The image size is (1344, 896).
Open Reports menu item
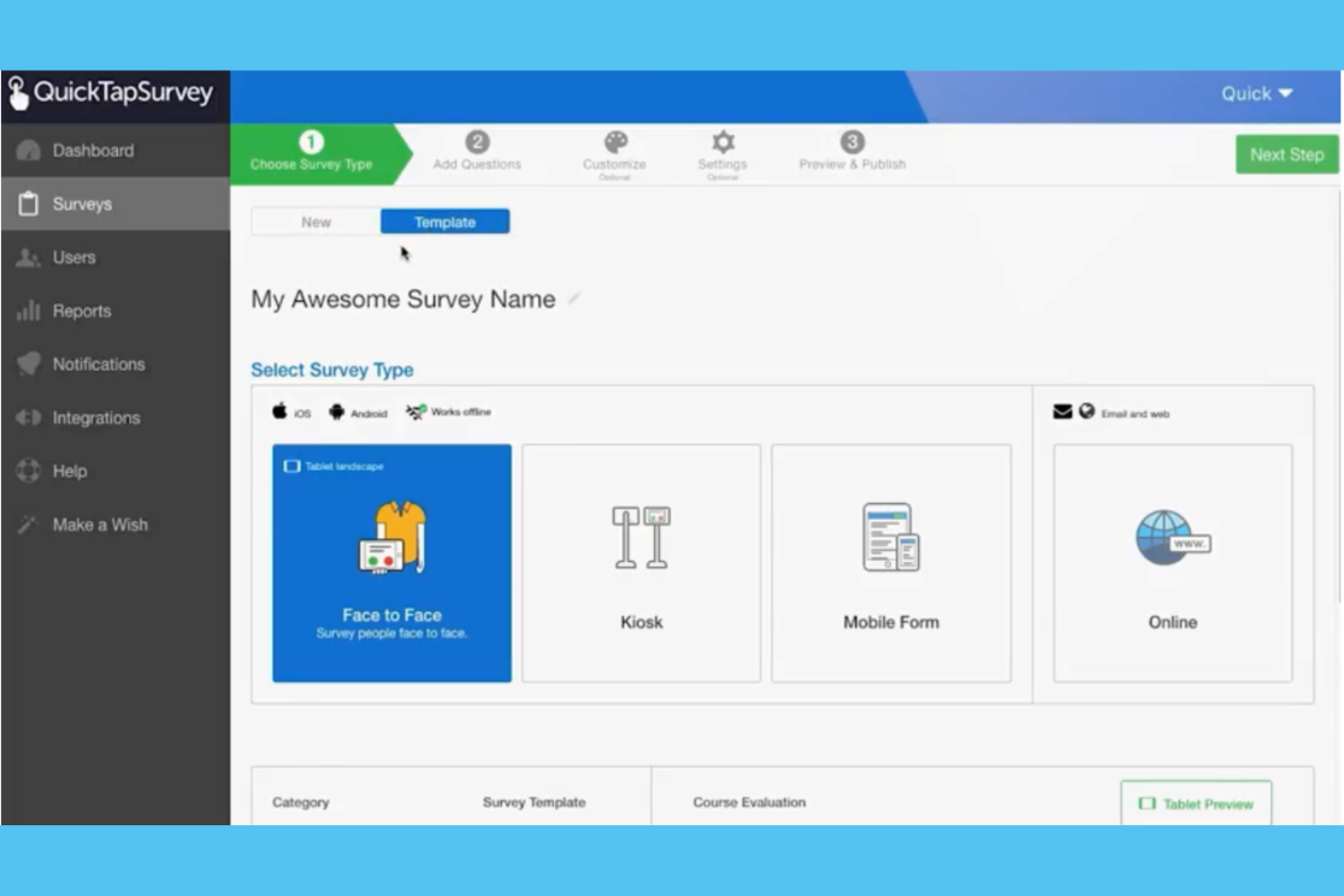coord(115,310)
